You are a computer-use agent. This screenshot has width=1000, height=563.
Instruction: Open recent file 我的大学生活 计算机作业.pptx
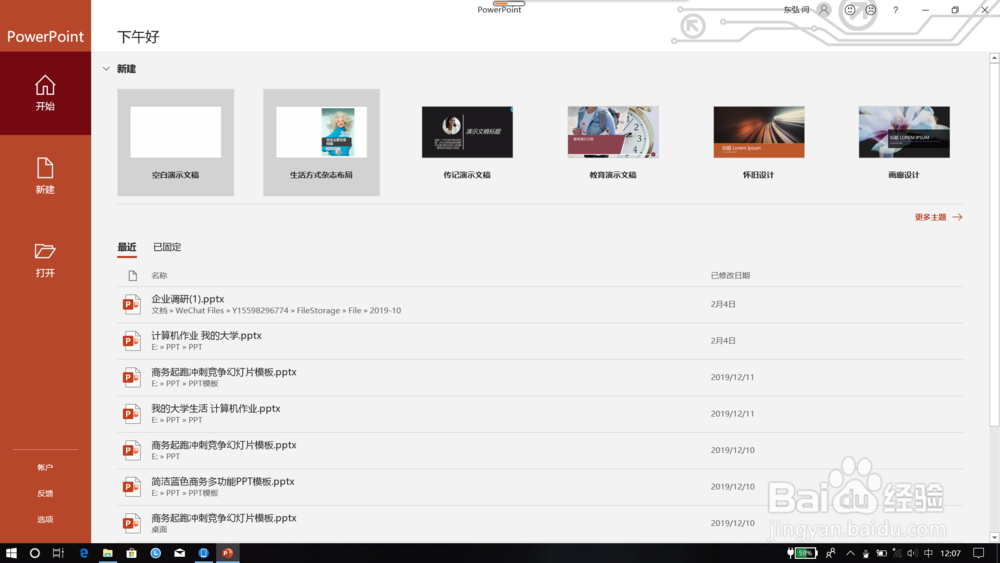pyautogui.click(x=540, y=414)
